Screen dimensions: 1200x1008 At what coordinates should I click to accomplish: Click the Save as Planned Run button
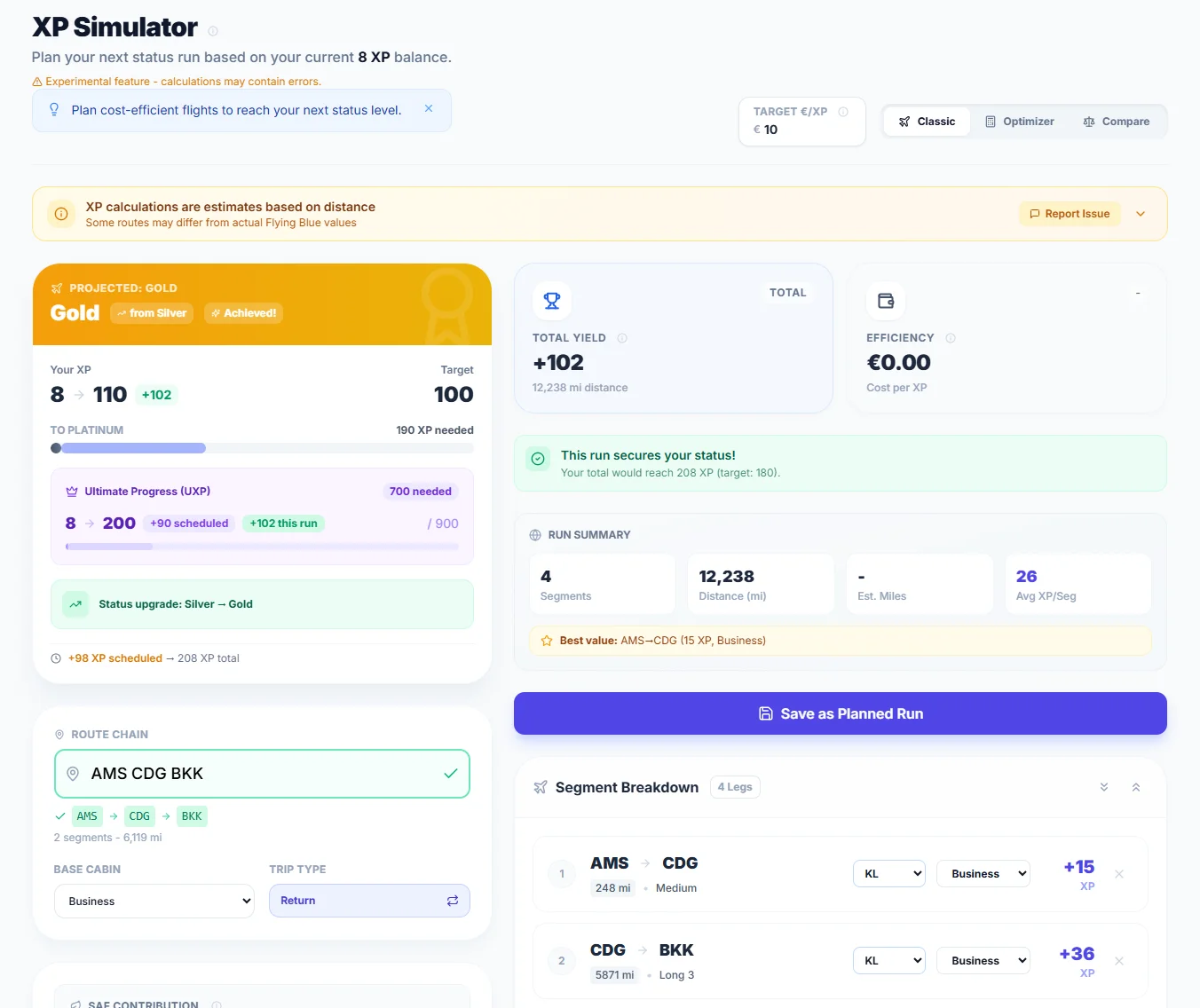840,713
